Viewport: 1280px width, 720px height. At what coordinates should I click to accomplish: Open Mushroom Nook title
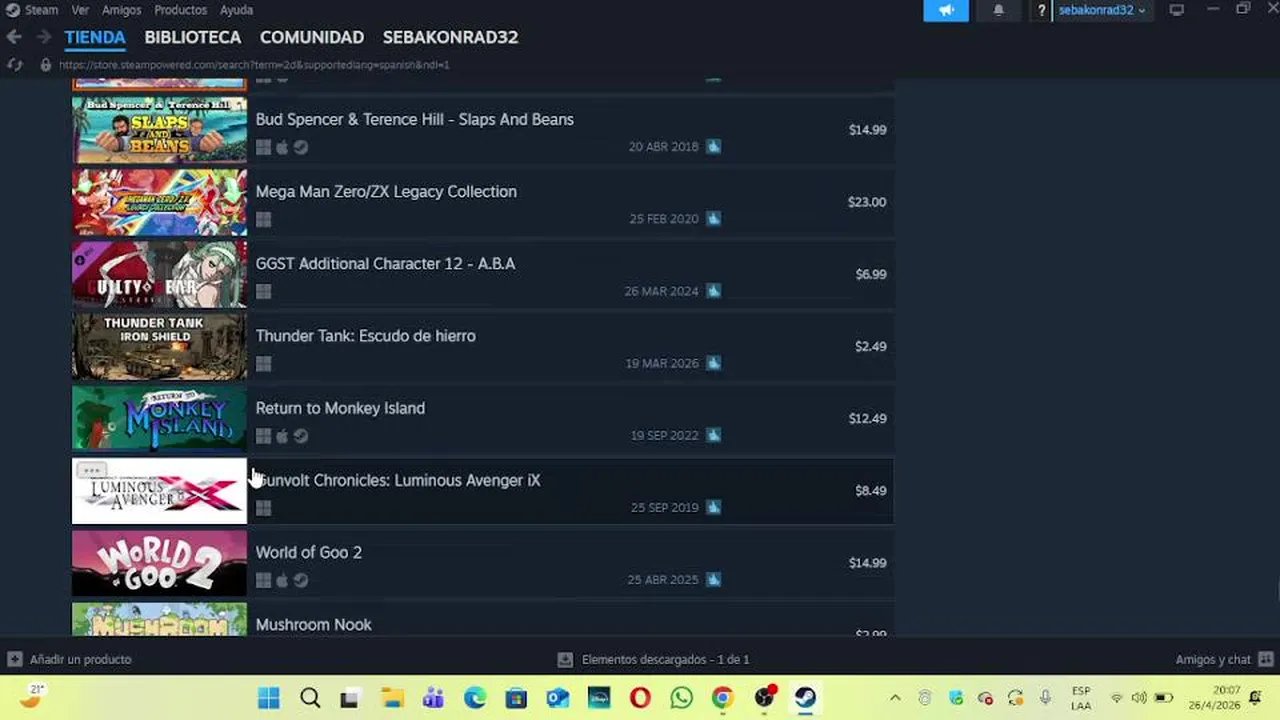(313, 624)
